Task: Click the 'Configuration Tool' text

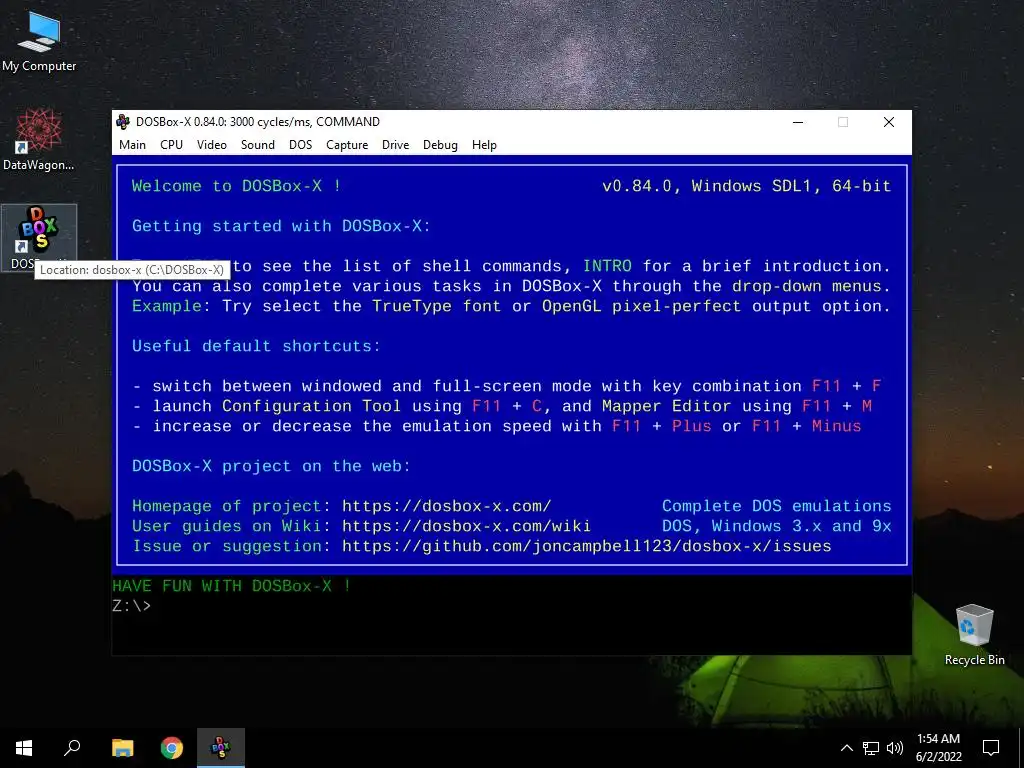Action: (x=312, y=406)
